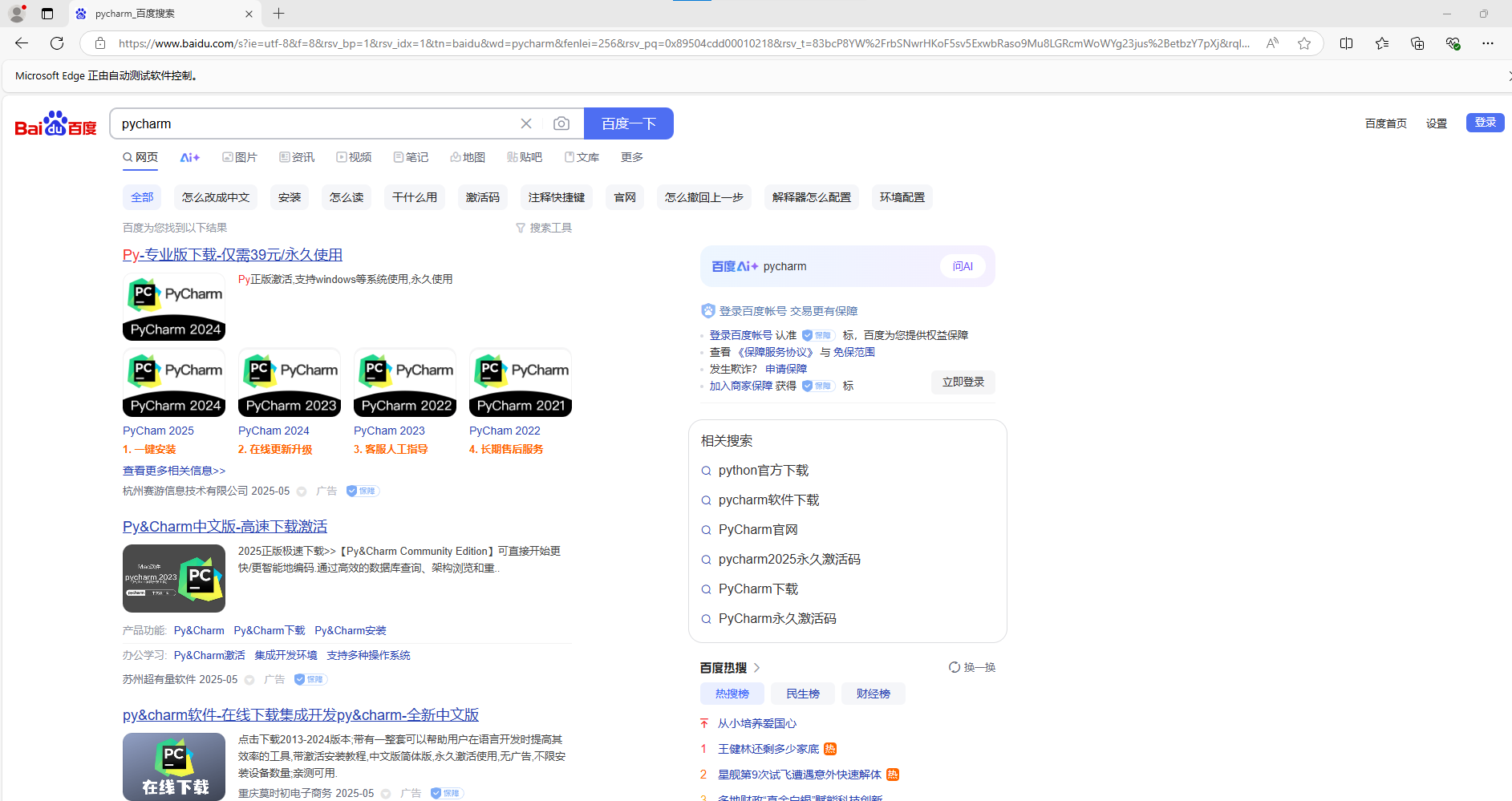The image size is (1512, 801).
Task: Open Read Aloud in the address bar
Action: (1272, 43)
